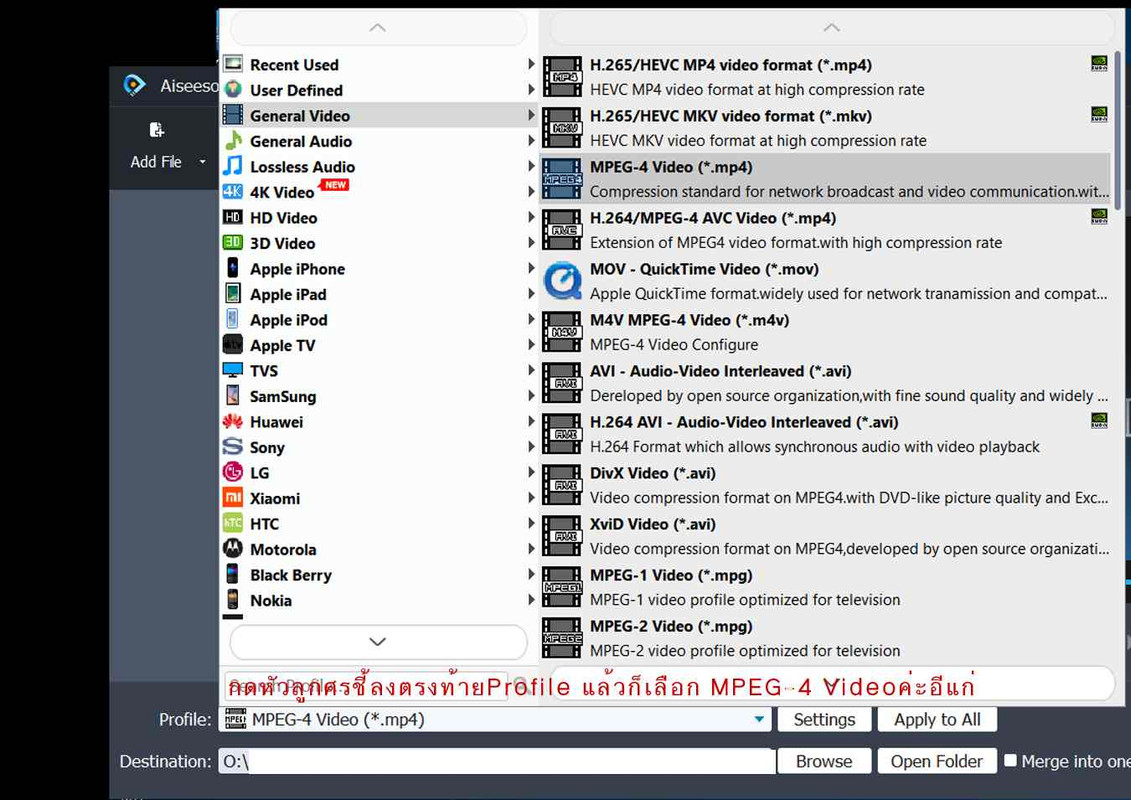Screen dimensions: 1131x800
Task: Click the User Defined globe icon
Action: click(x=233, y=89)
